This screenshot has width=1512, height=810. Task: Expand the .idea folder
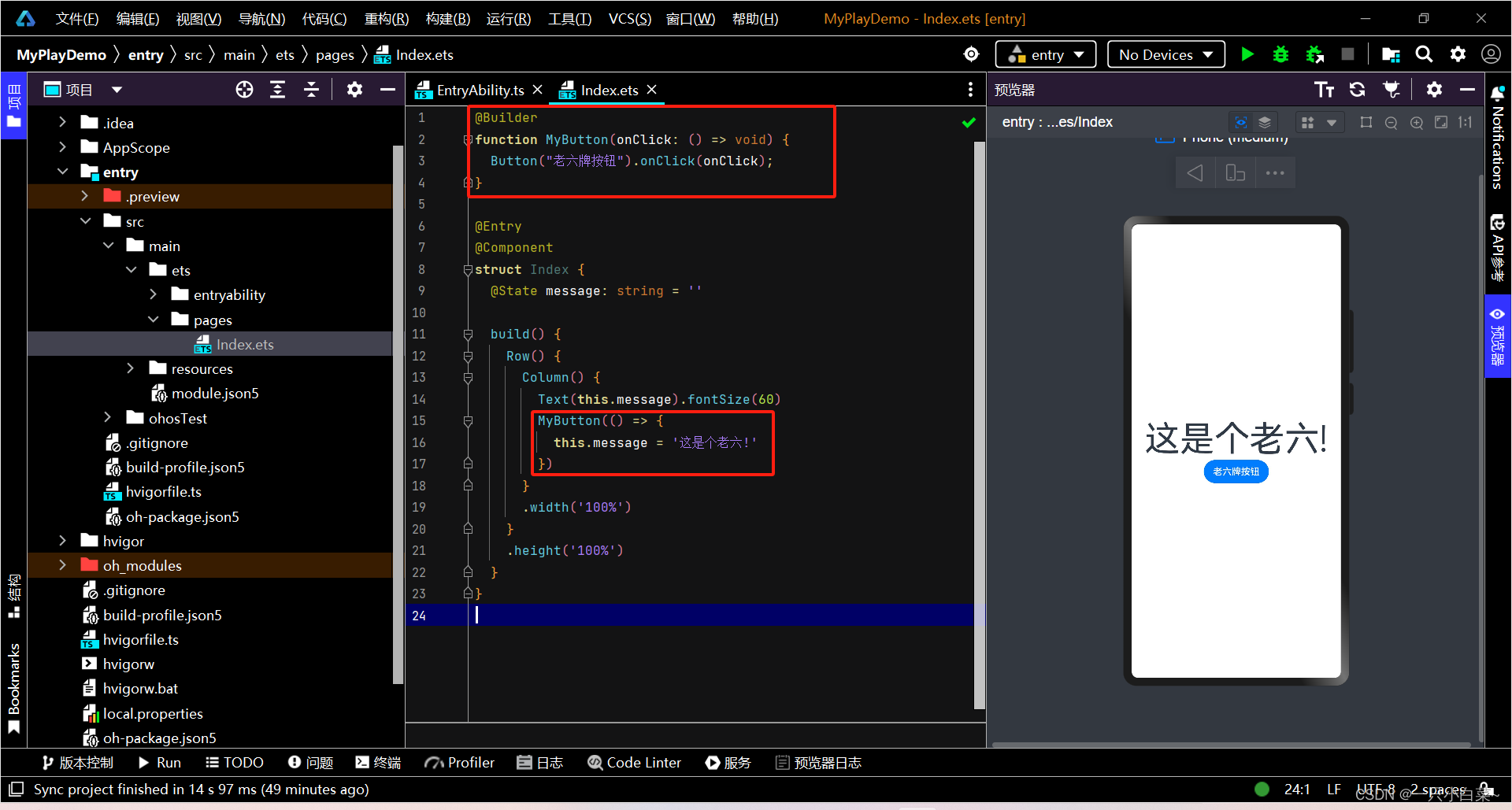62,122
